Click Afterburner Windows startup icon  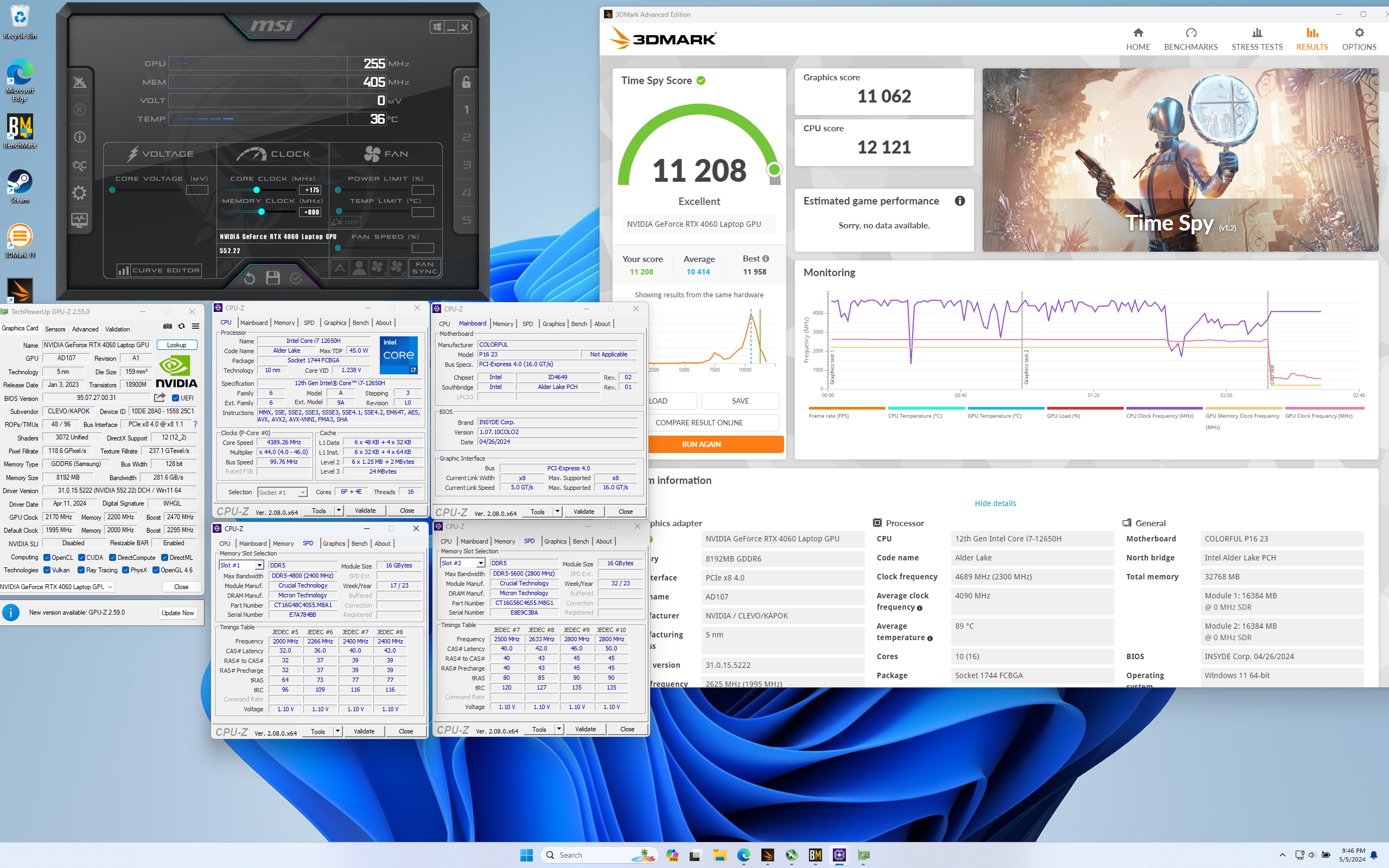(437, 27)
